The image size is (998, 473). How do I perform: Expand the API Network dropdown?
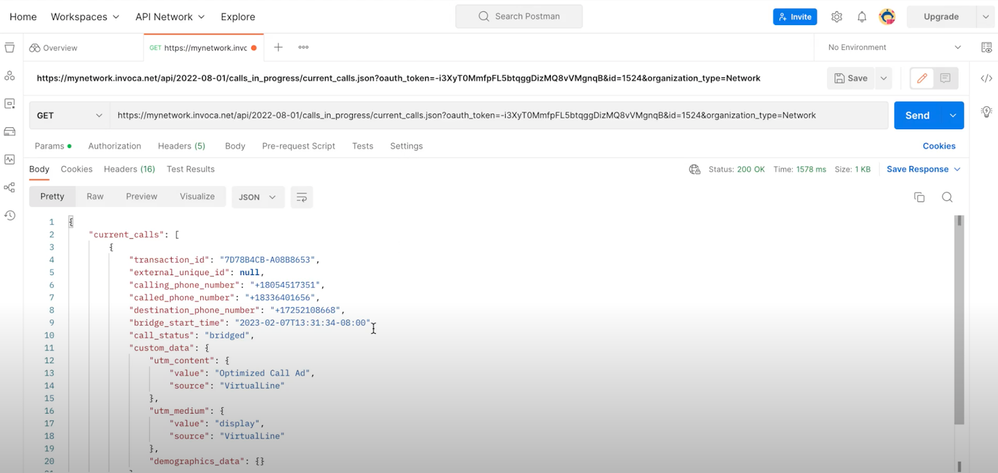[170, 17]
